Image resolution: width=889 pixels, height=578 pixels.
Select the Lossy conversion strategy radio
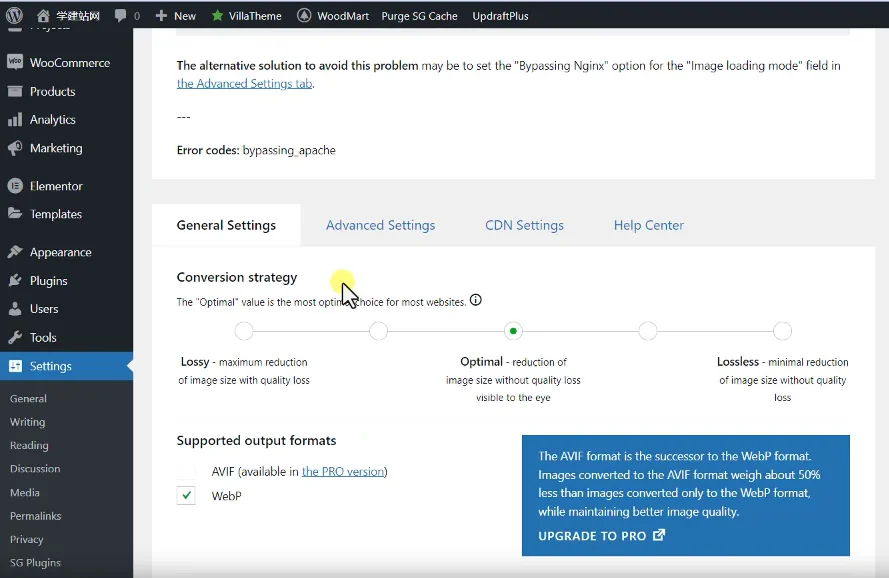244,331
